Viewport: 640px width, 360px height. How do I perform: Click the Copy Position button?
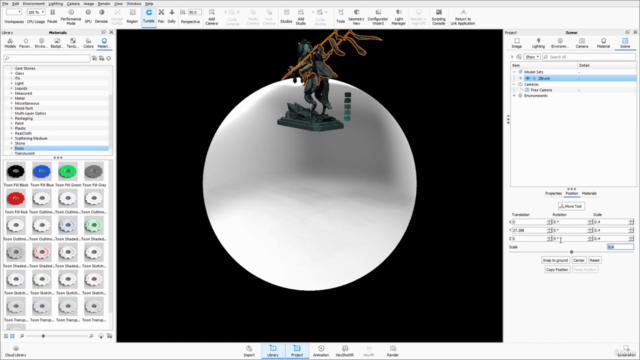coord(557,269)
